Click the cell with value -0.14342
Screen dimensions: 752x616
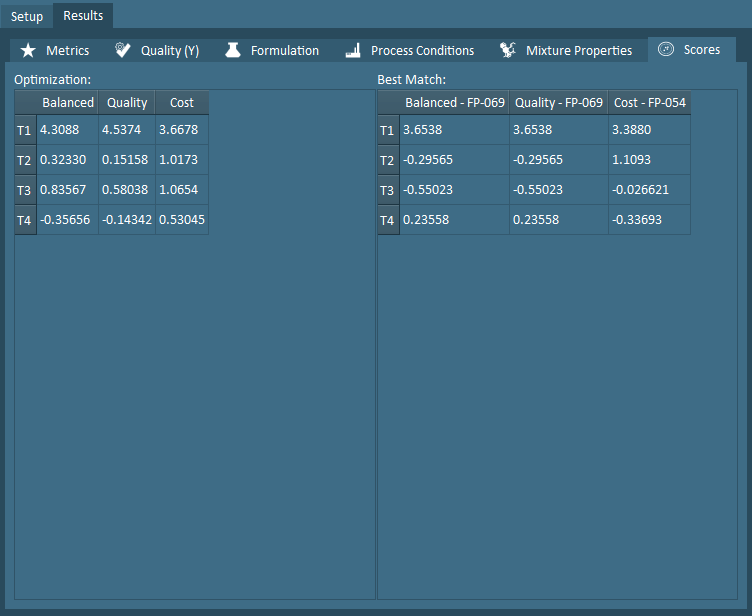[127, 220]
